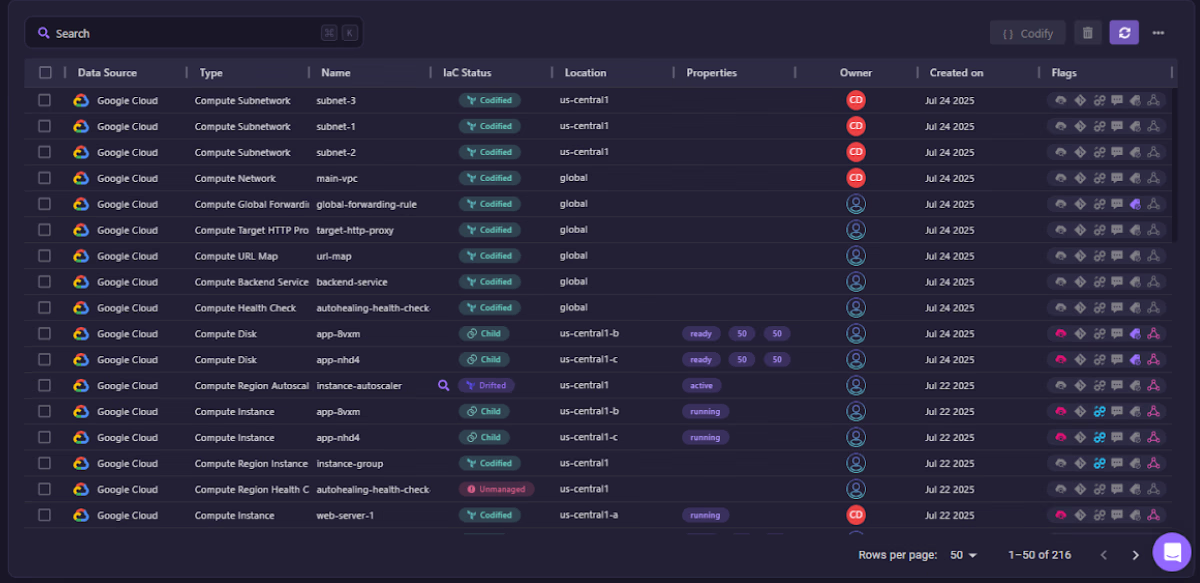Toggle the select-all checkbox in table header
This screenshot has height=583, width=1200.
click(45, 72)
